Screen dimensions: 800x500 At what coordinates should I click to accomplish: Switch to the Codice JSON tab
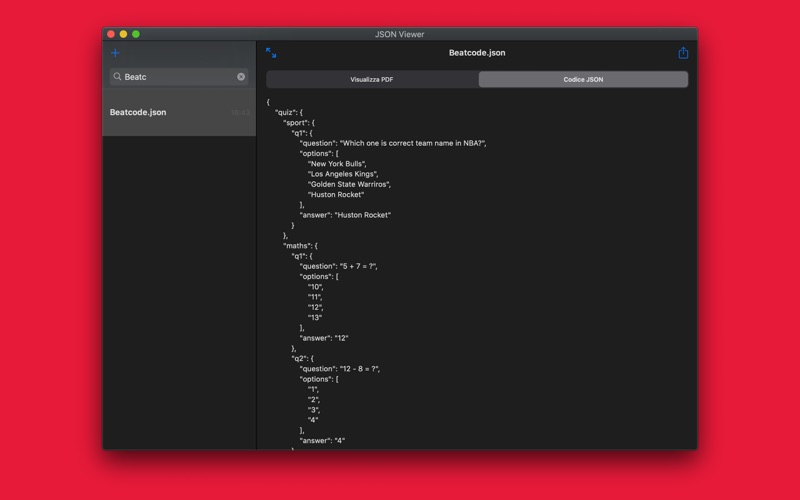pos(583,80)
